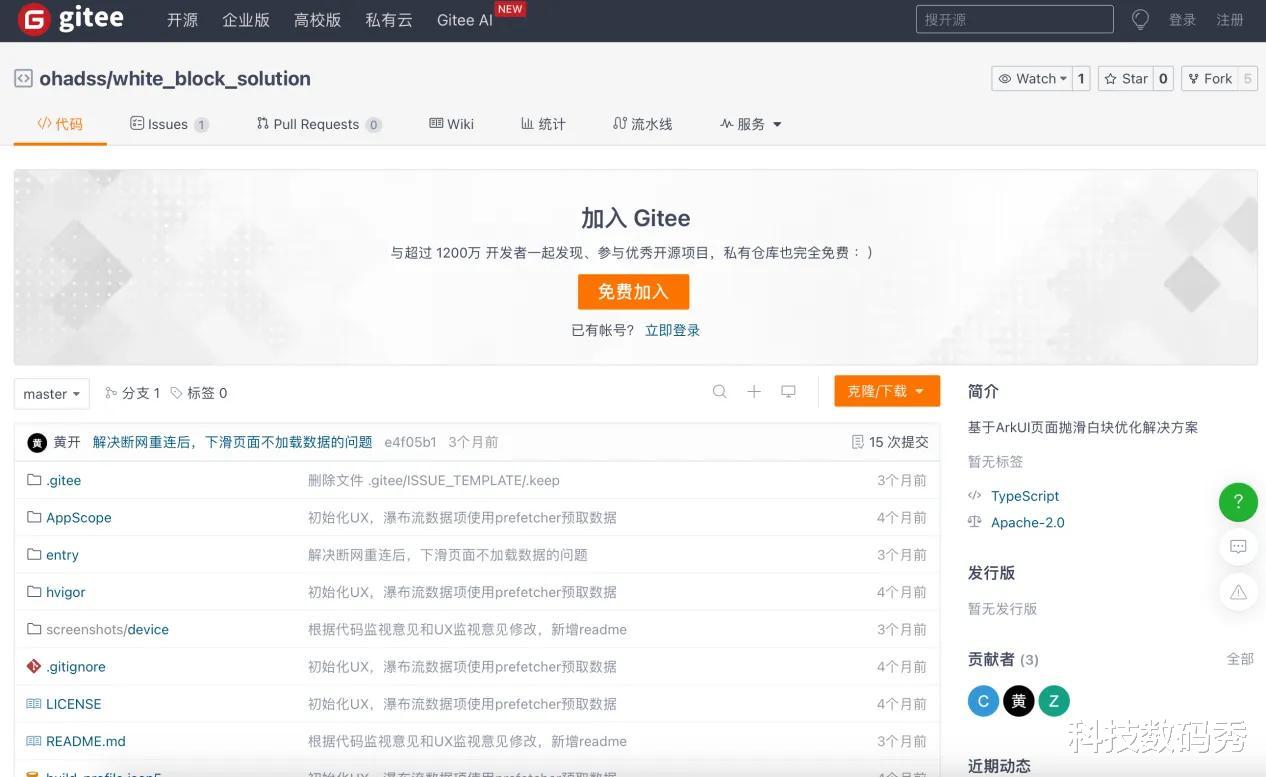Click the plus icon near branch selector
This screenshot has height=777, width=1266.
pos(754,392)
